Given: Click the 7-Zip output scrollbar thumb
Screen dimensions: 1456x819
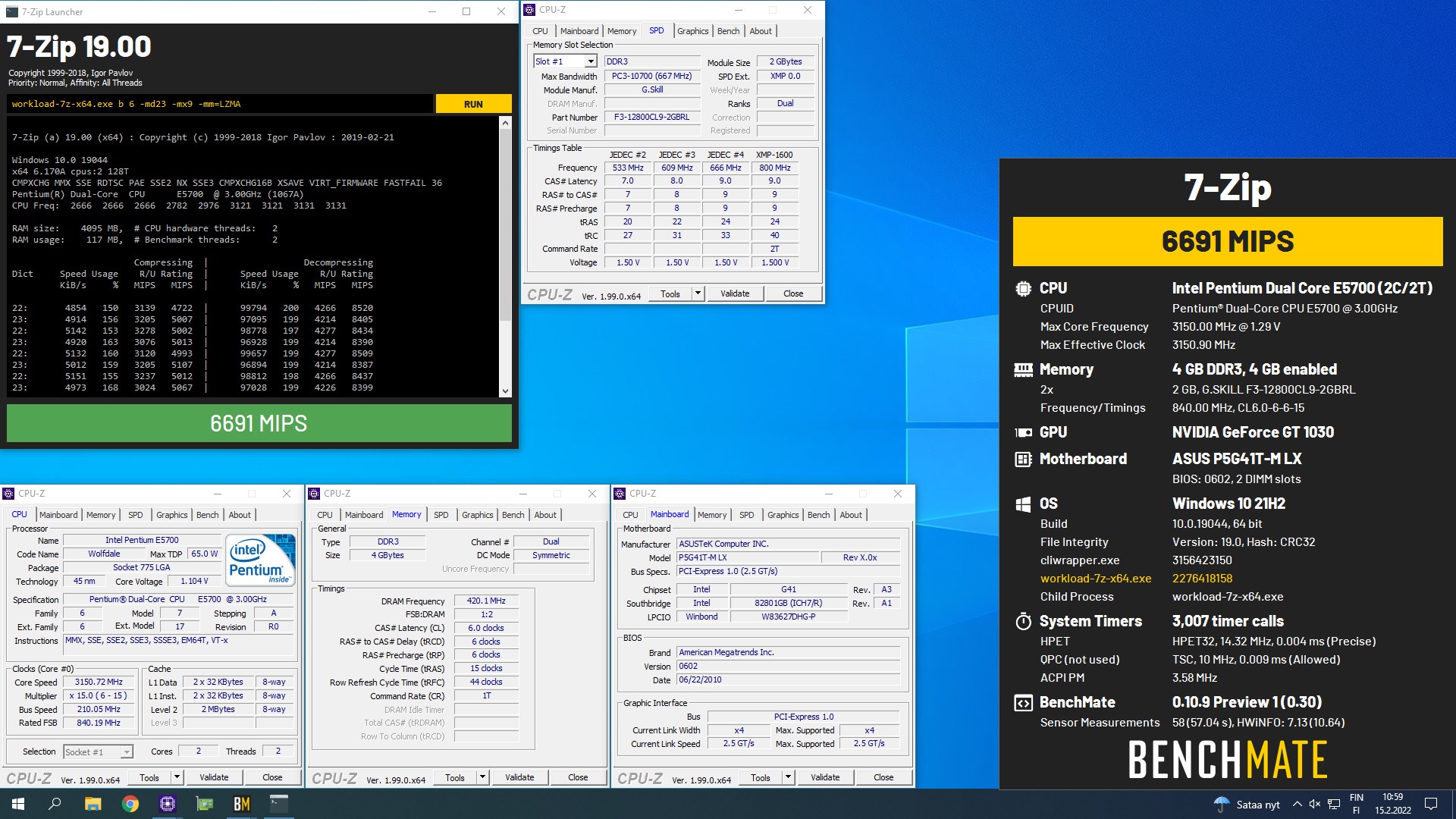Looking at the screenshot, I should click(505, 224).
